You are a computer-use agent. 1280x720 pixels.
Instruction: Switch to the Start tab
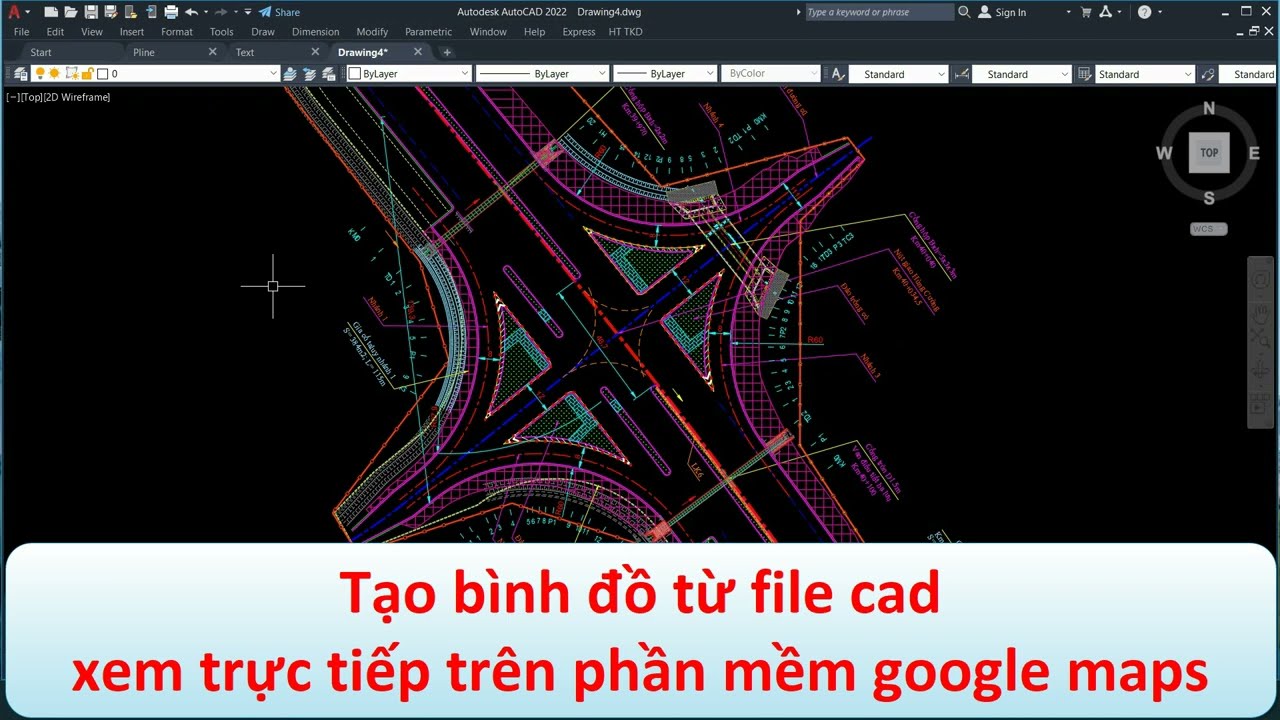(41, 52)
